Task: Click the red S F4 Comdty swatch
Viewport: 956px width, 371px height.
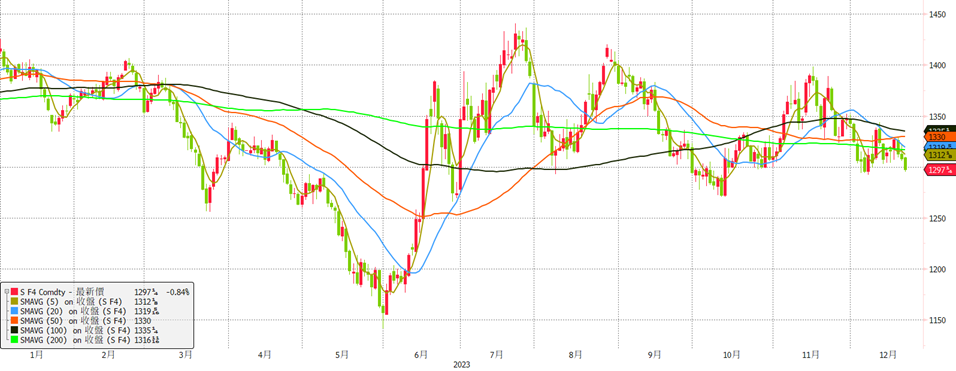Action: point(14,291)
